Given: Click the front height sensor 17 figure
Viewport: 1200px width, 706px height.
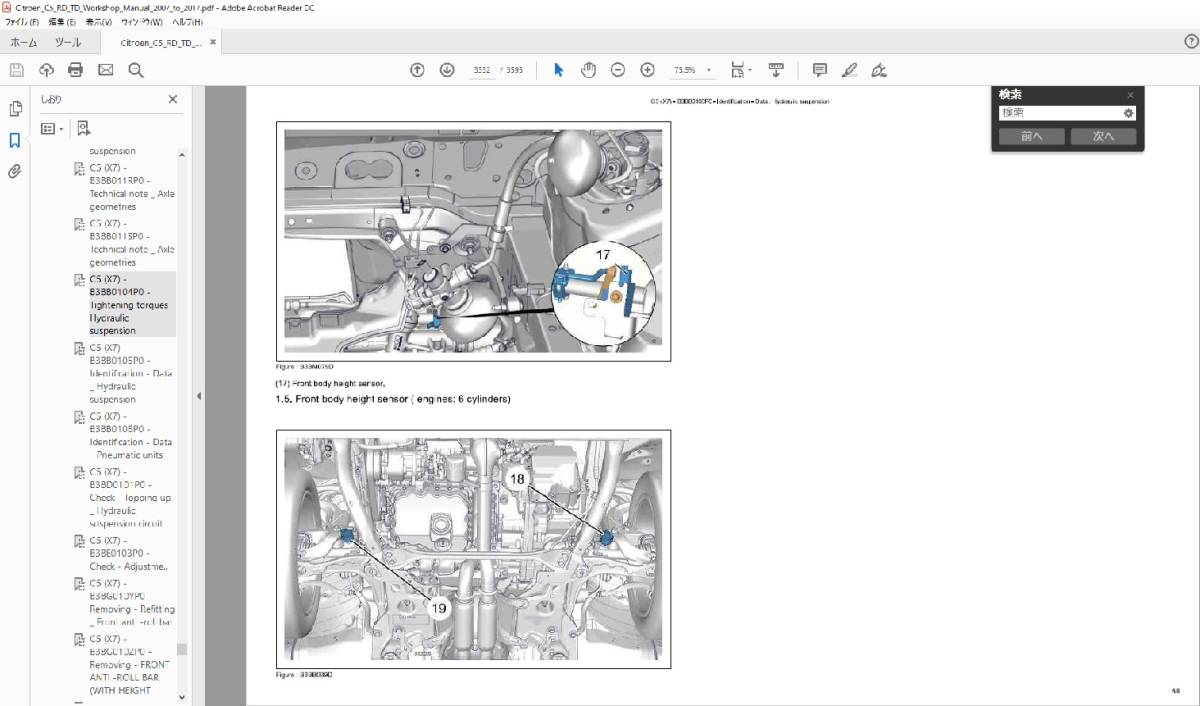Looking at the screenshot, I should tap(474, 241).
